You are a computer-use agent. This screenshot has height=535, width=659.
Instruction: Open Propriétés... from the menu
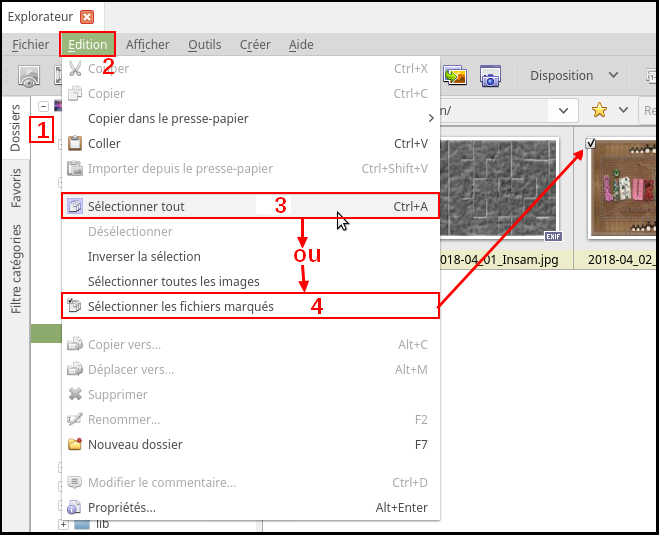[x=250, y=507]
